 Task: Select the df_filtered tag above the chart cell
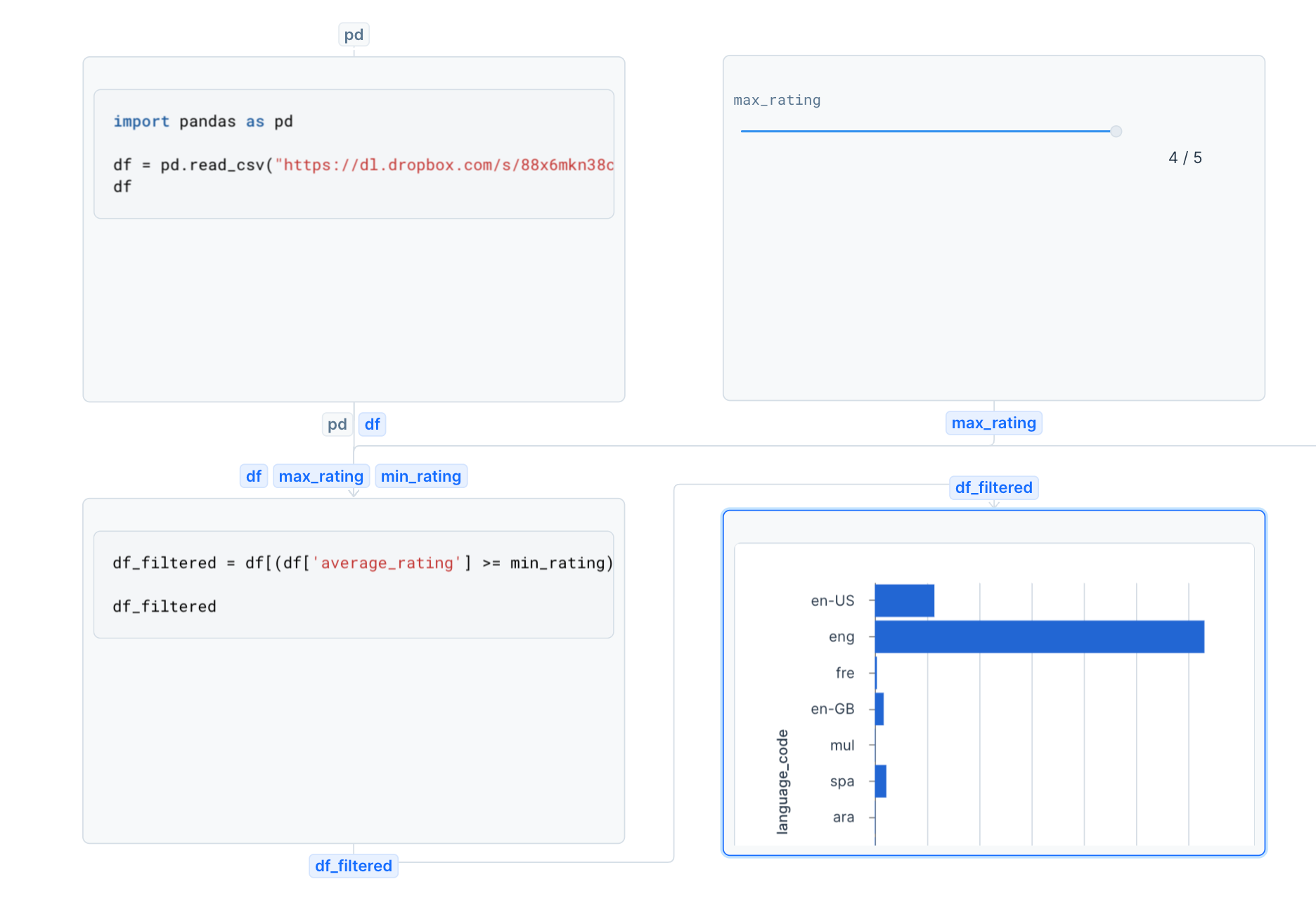coord(993,487)
